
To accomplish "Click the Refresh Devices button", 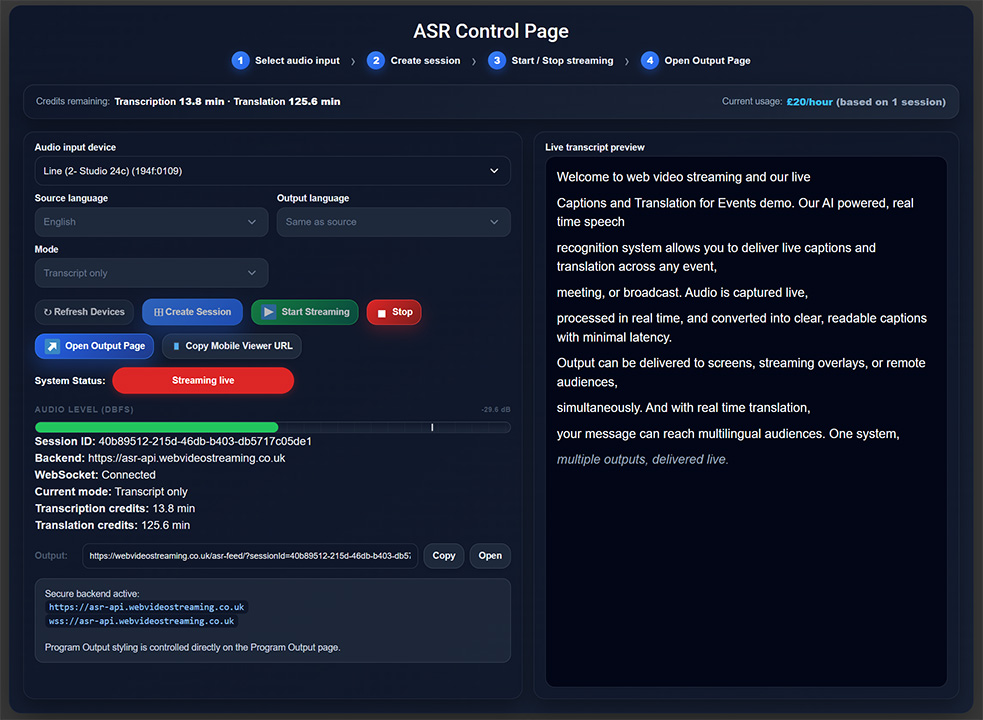I will click(x=84, y=312).
